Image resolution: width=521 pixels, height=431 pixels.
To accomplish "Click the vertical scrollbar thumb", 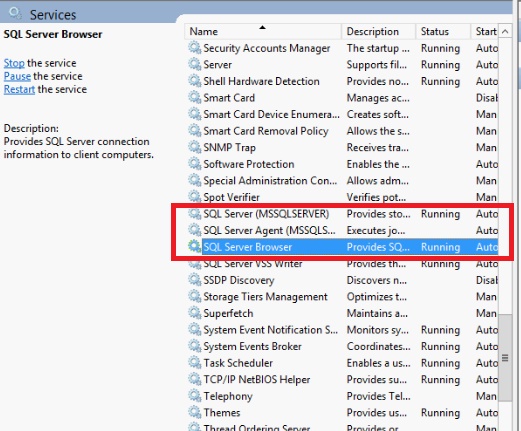I will pos(505,358).
